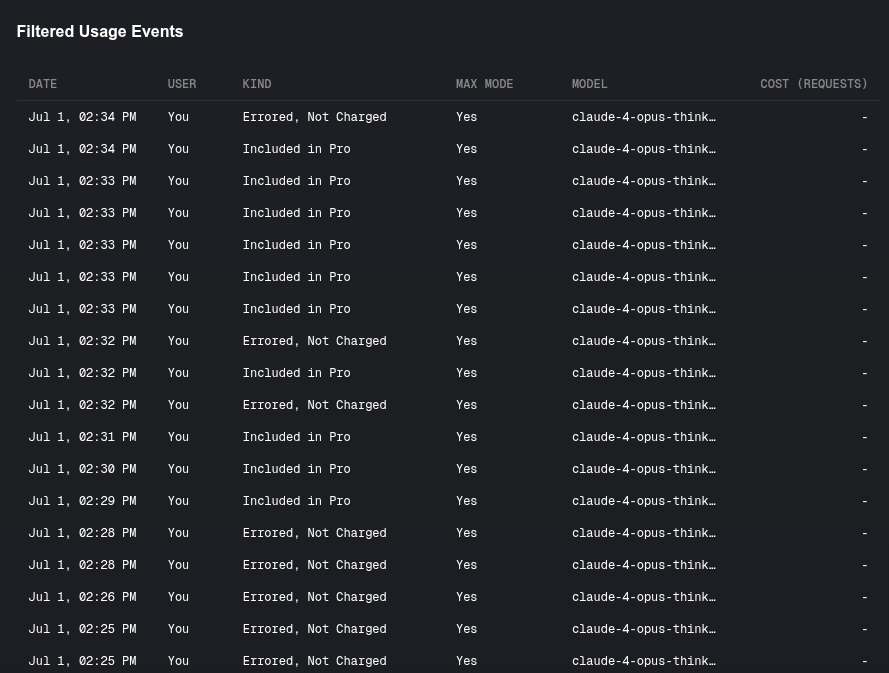Image resolution: width=889 pixels, height=673 pixels.
Task: Click "You" in the 02:29 PM row
Action: click(178, 501)
